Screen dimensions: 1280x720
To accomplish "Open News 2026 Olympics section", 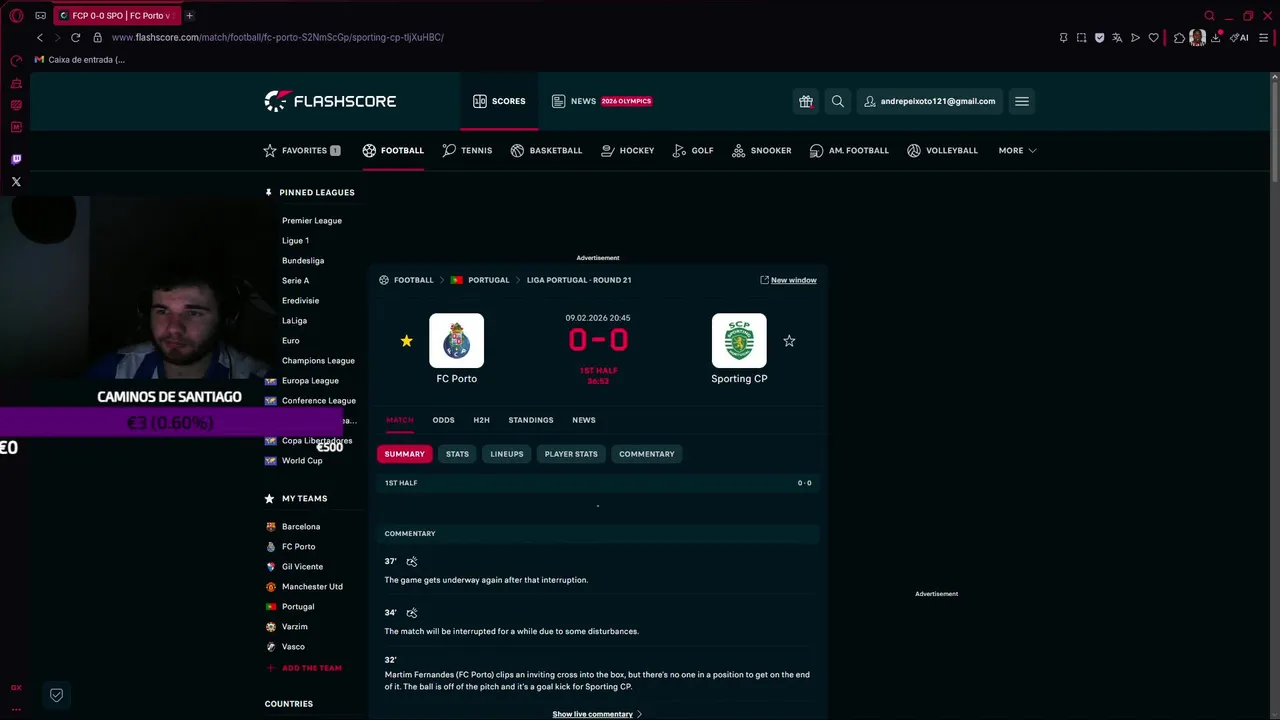I will pos(602,101).
